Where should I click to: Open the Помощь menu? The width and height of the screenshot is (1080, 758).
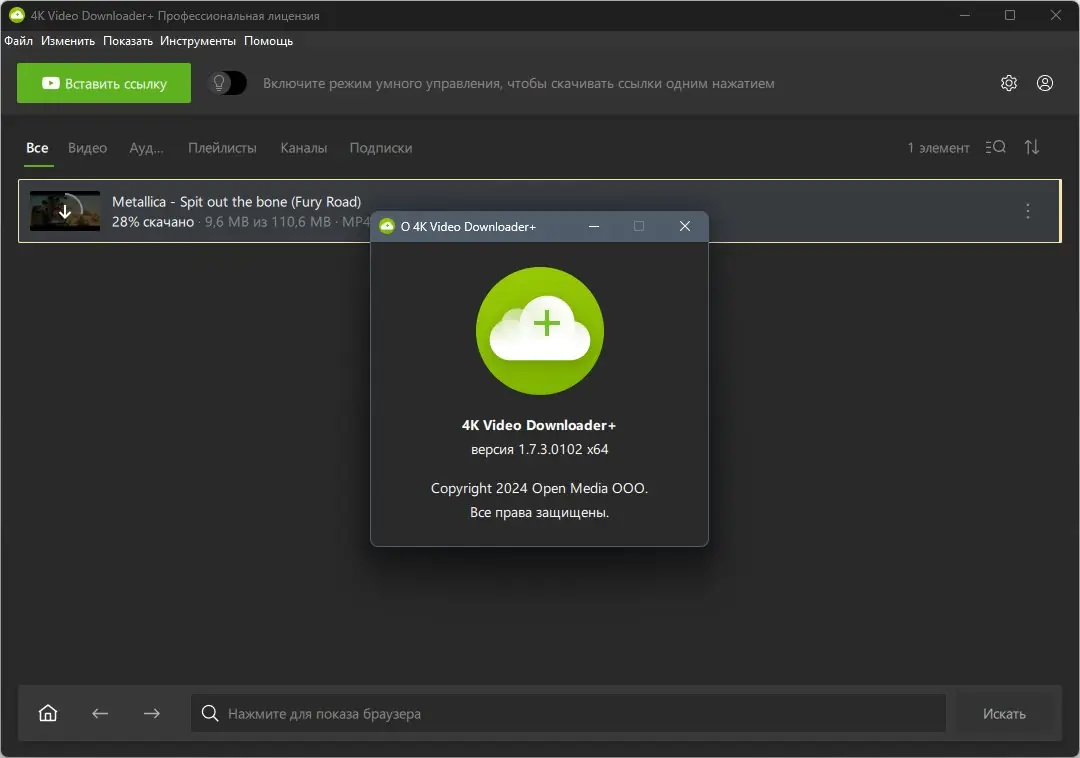click(x=268, y=41)
